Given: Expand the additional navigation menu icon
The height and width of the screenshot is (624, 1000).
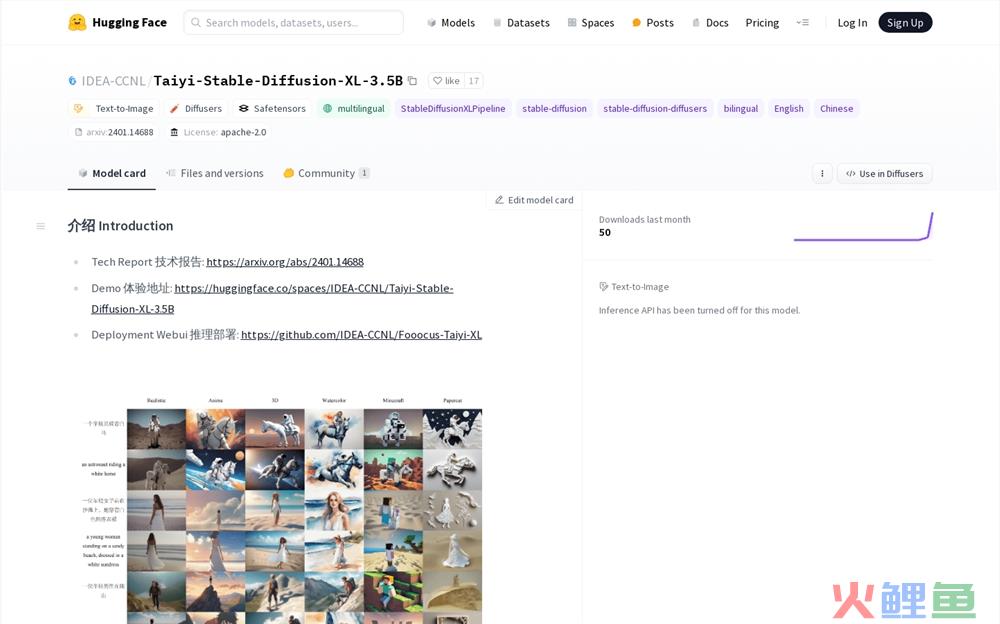Looking at the screenshot, I should point(802,22).
